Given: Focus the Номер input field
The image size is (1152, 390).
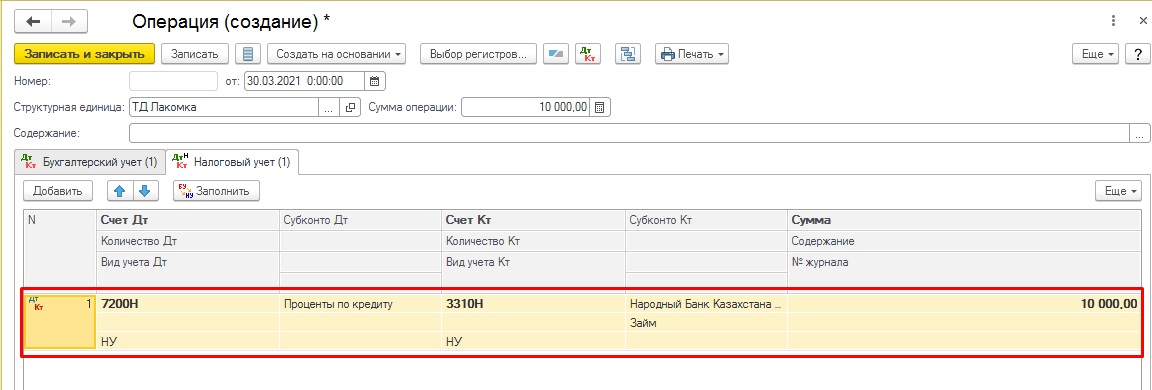Looking at the screenshot, I should coord(173,81).
